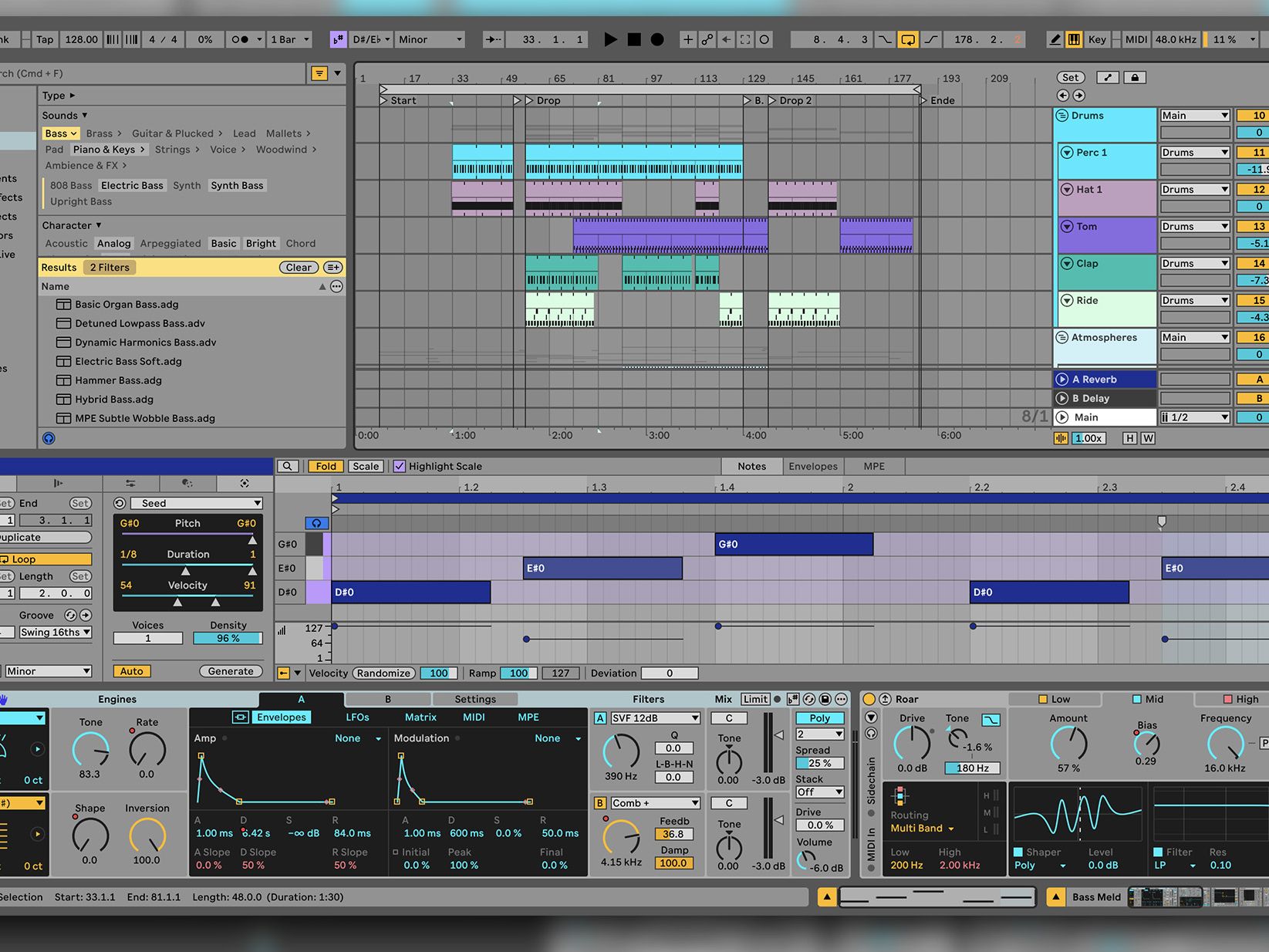The width and height of the screenshot is (1269, 952).
Task: Adjust the Density 96 % slider
Action: pyautogui.click(x=228, y=638)
